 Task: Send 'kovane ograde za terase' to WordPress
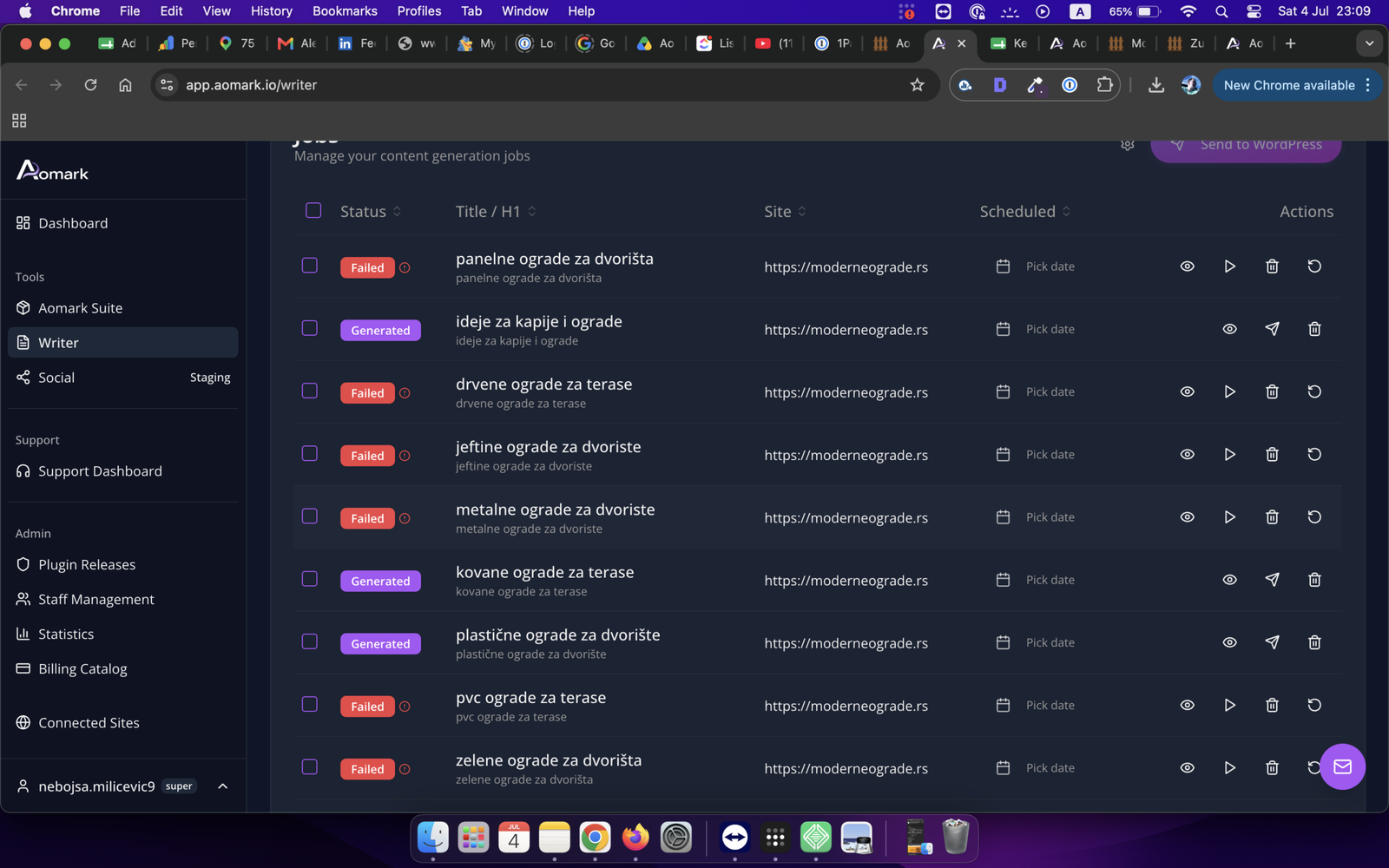1272,580
